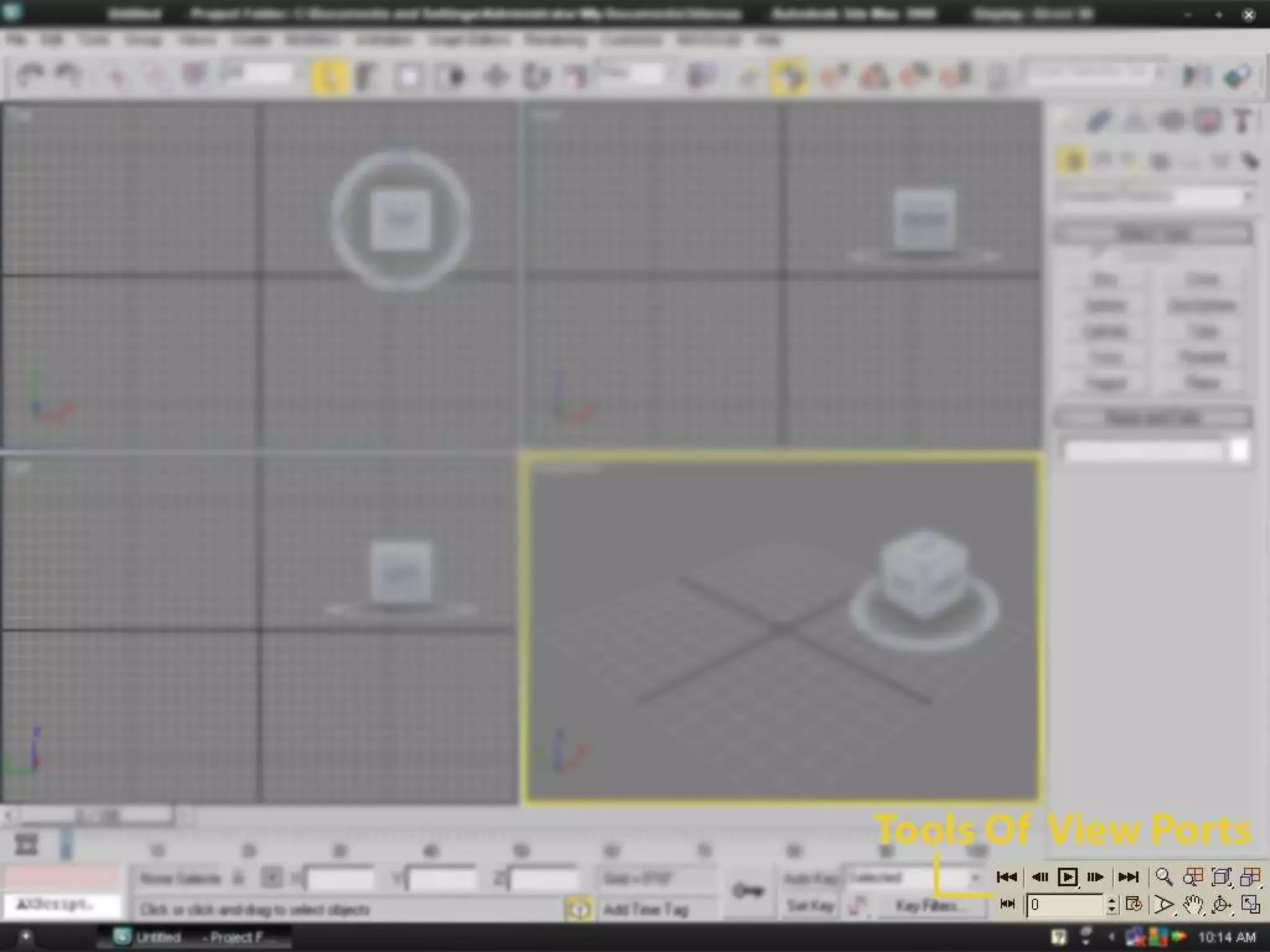Click the Zoom magnifier viewport tool
This screenshot has height=952, width=1270.
(1163, 876)
